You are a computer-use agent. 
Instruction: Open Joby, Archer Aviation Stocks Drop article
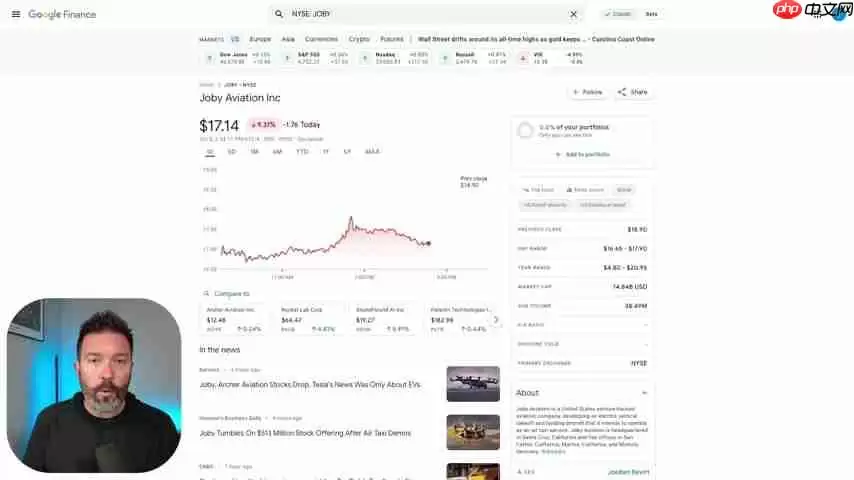point(310,385)
